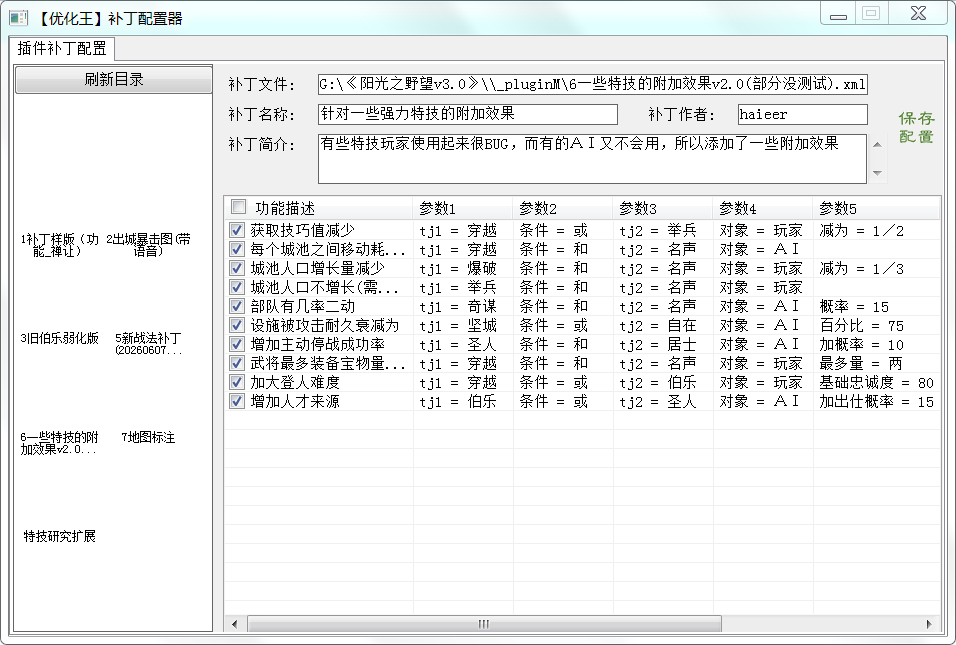Select the 插件补丁配置 tab
This screenshot has width=956, height=645.
[62, 48]
